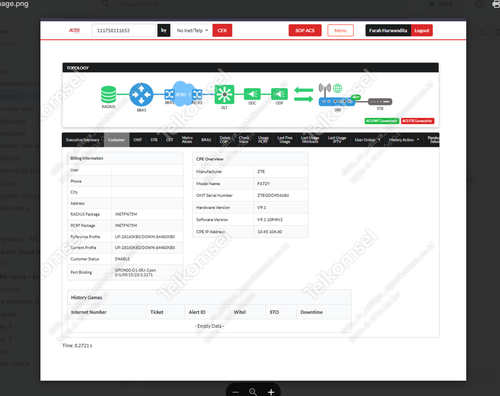
Task: Switch to the OLT tab
Action: coord(170,140)
